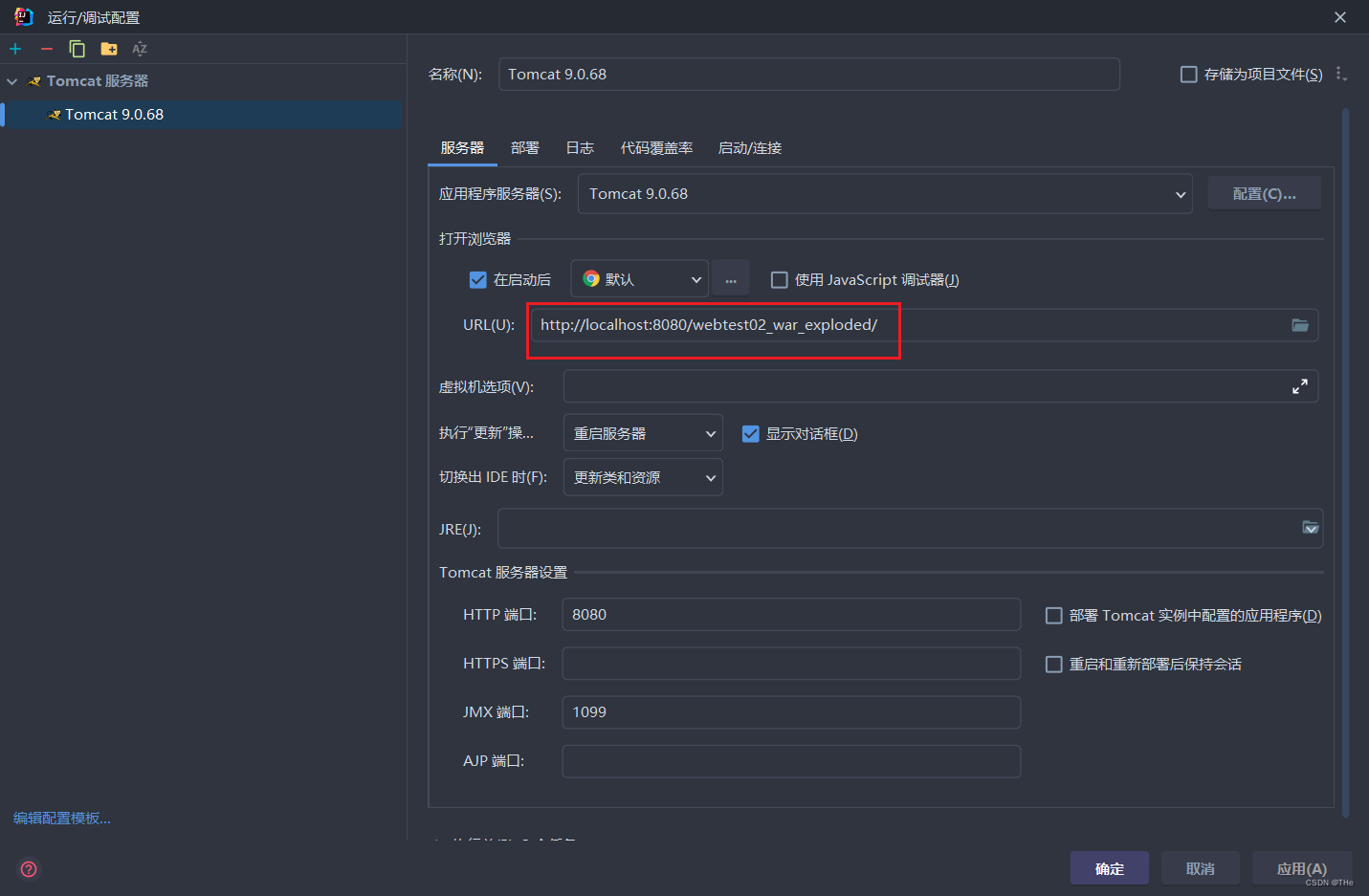Click the AJP port field

791,761
